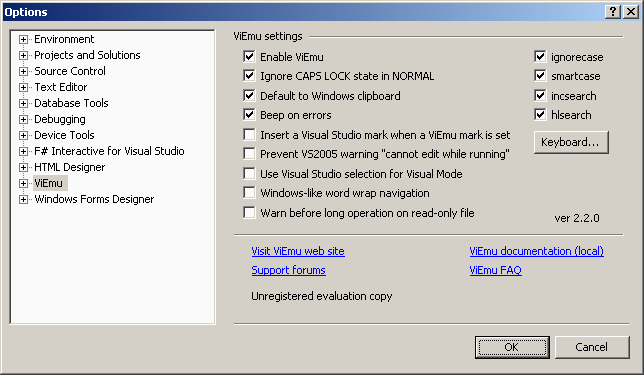Select Projects and Solutions category
Viewport: 644px width, 375px height.
coord(87,55)
